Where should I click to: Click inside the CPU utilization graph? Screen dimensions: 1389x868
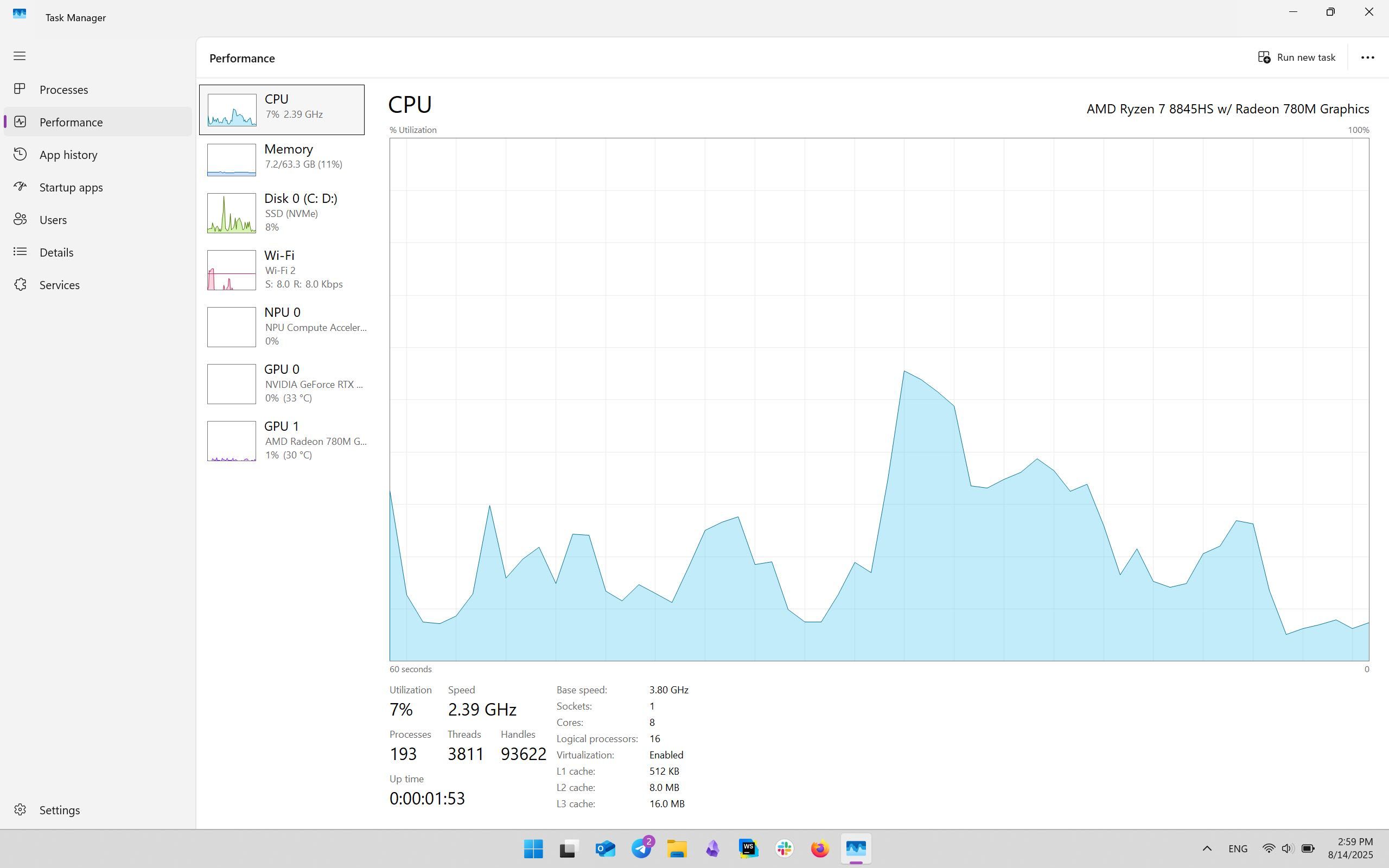click(x=880, y=400)
